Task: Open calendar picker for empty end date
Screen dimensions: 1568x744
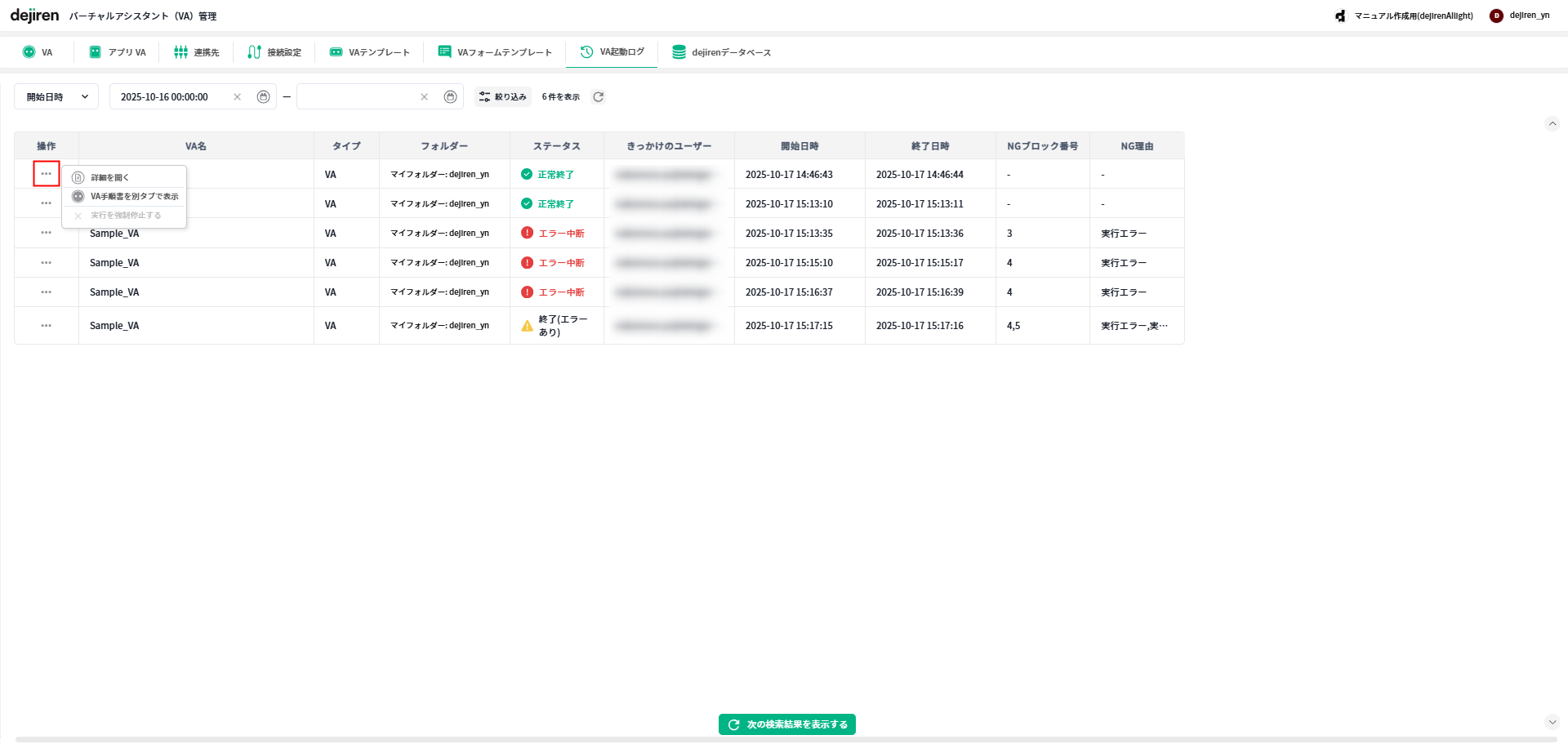Action: [450, 97]
